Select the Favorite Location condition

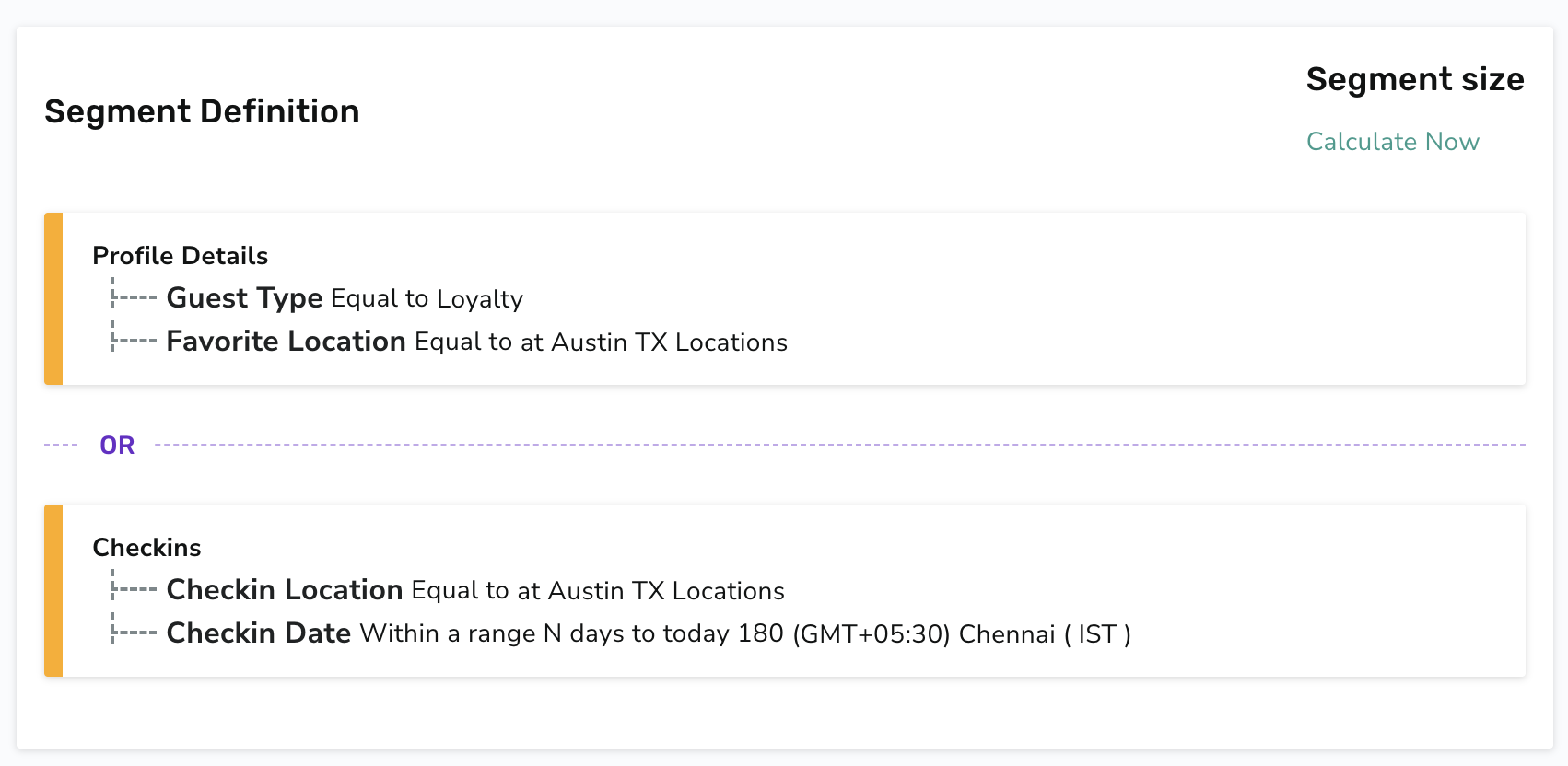(476, 342)
